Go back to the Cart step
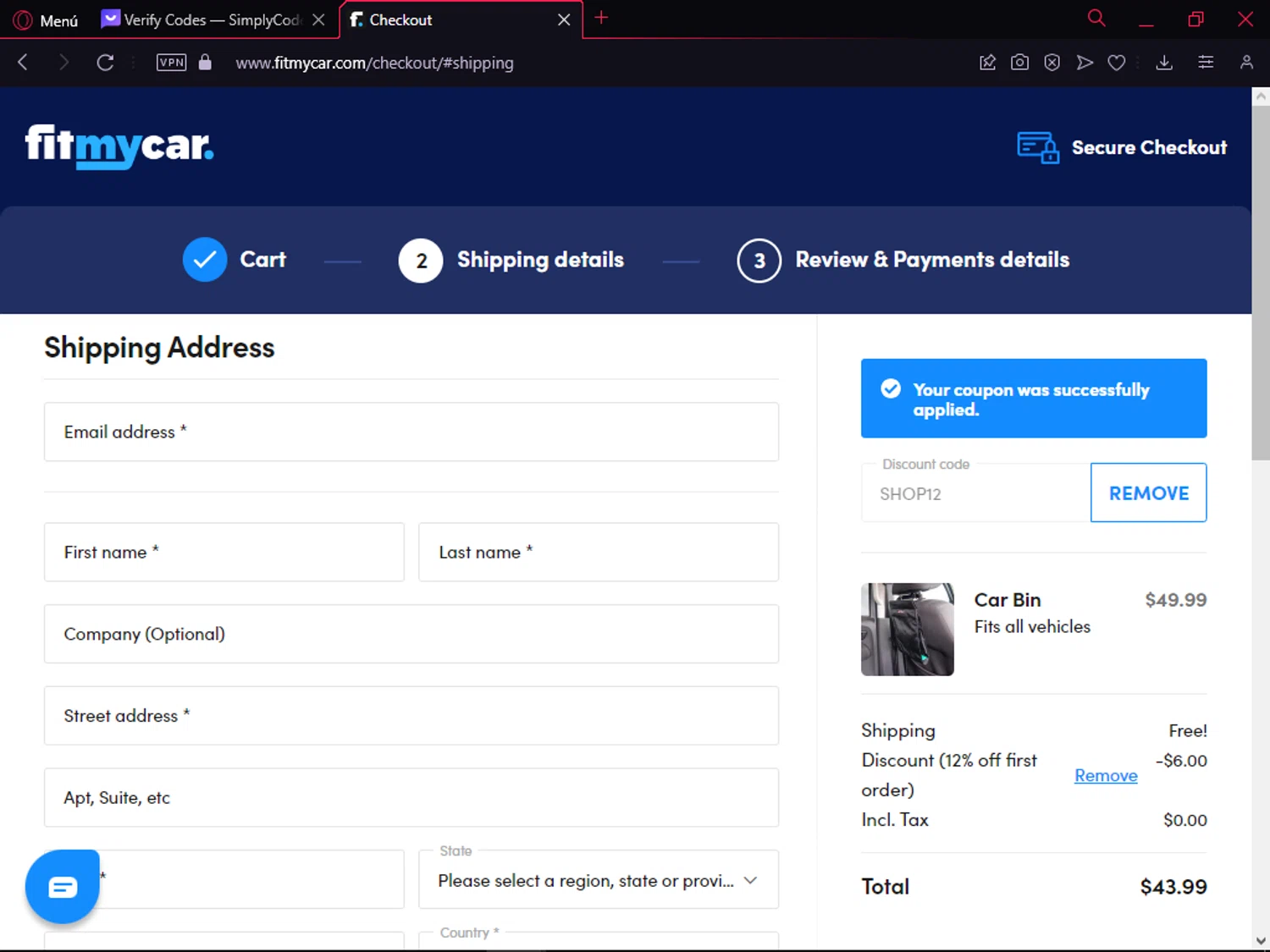1270x952 pixels. [x=235, y=260]
